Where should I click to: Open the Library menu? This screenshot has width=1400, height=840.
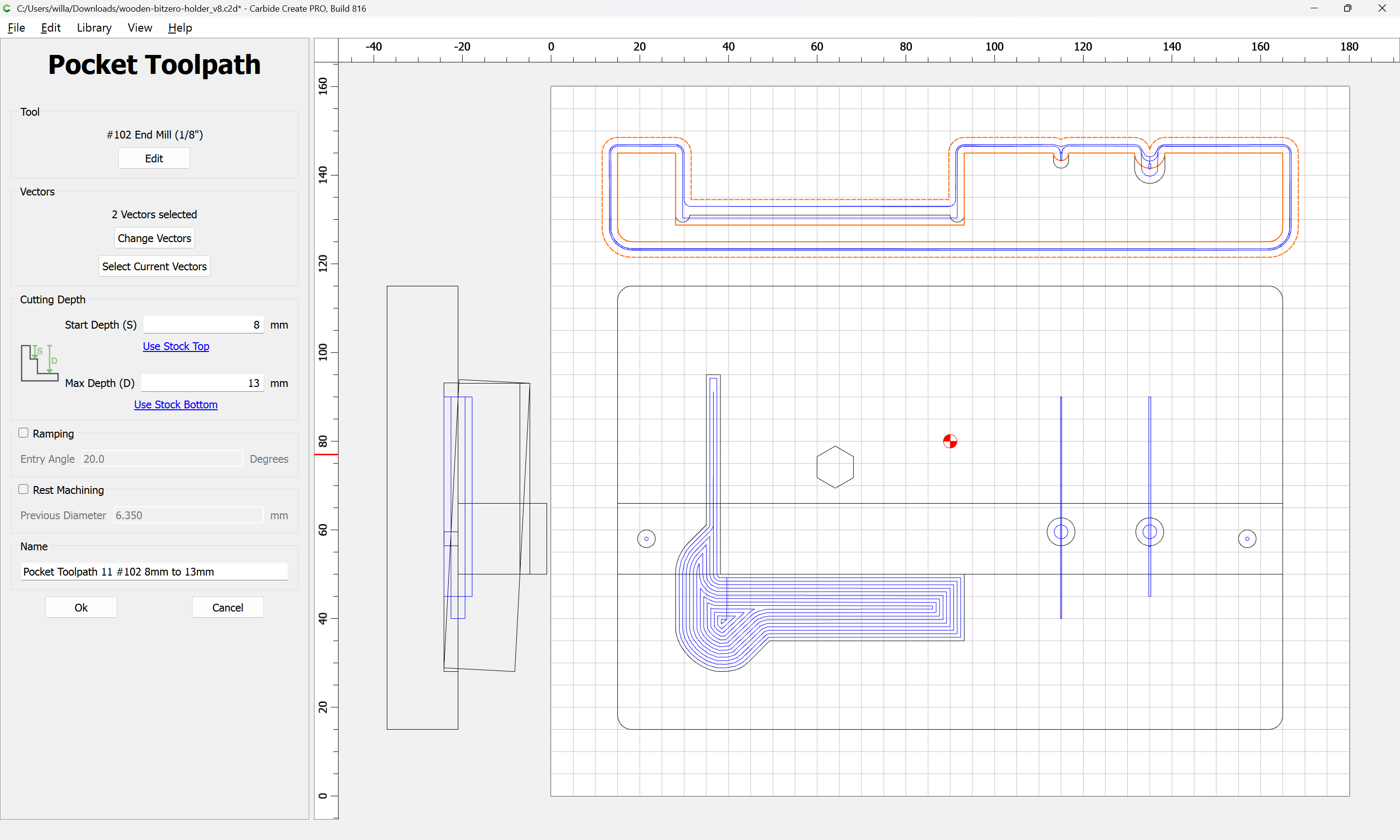click(94, 28)
